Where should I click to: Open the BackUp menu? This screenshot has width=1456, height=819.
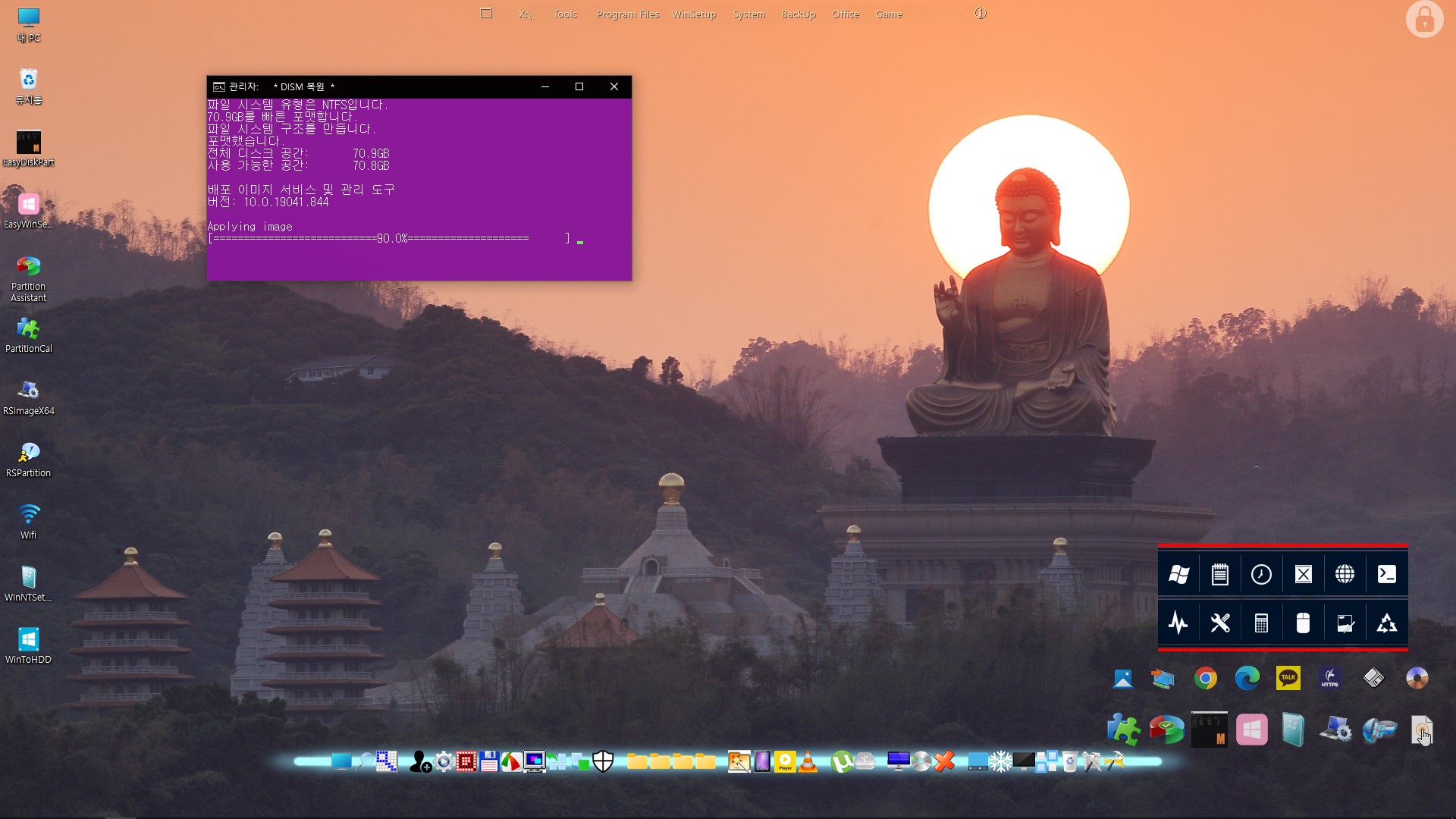(799, 14)
